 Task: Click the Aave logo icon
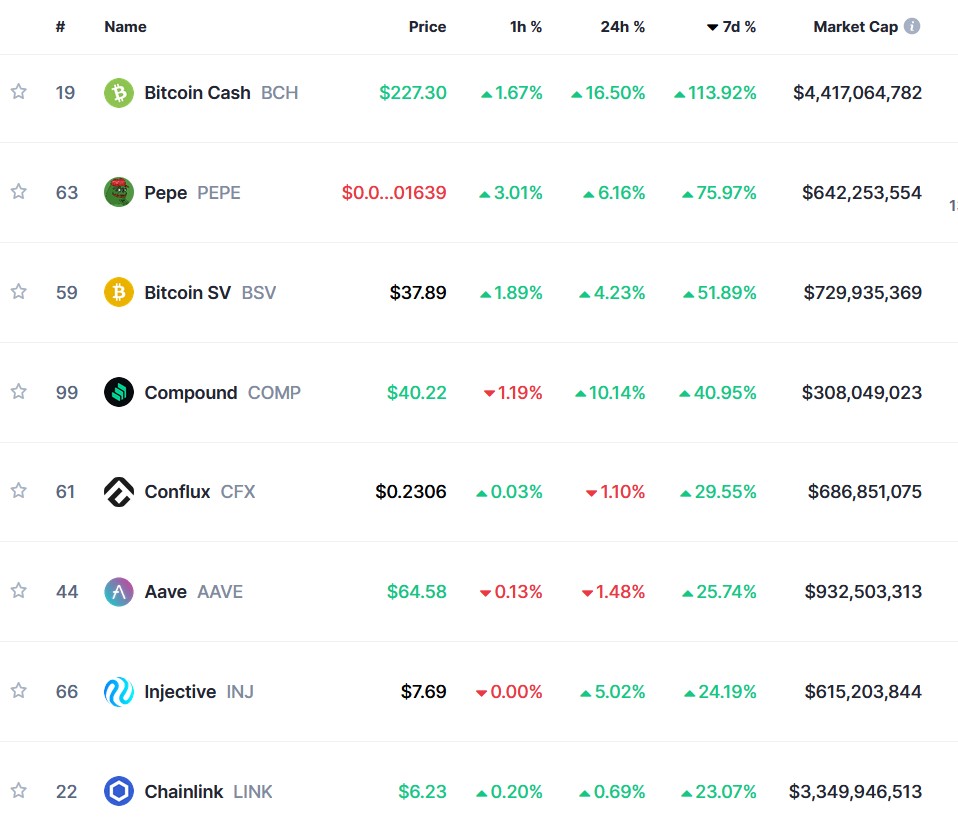(x=119, y=591)
